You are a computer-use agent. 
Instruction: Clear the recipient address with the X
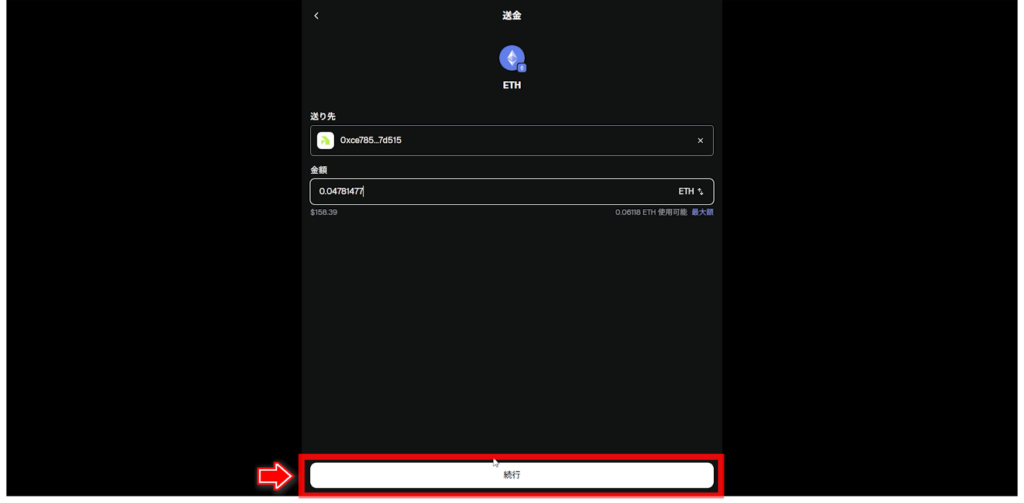700,140
